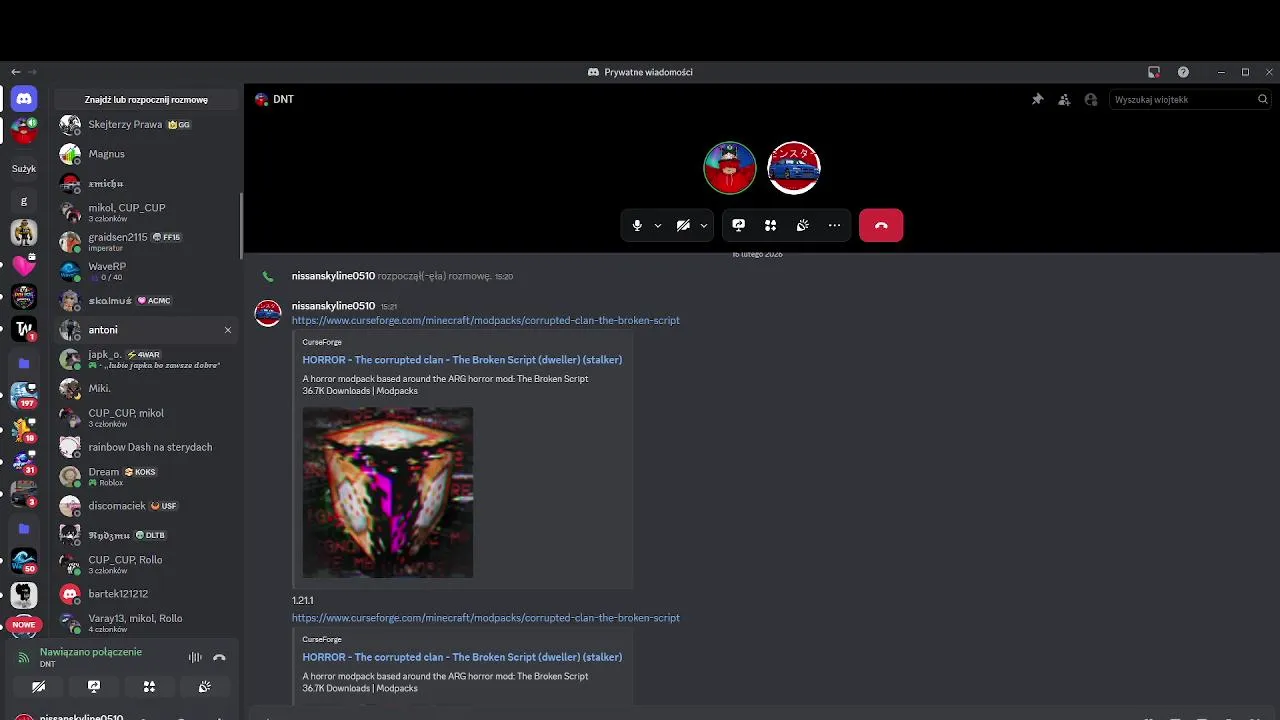Open 'Znajdź lub rozpocznij rozmowę' search box
The height and width of the screenshot is (720, 1280).
[146, 100]
